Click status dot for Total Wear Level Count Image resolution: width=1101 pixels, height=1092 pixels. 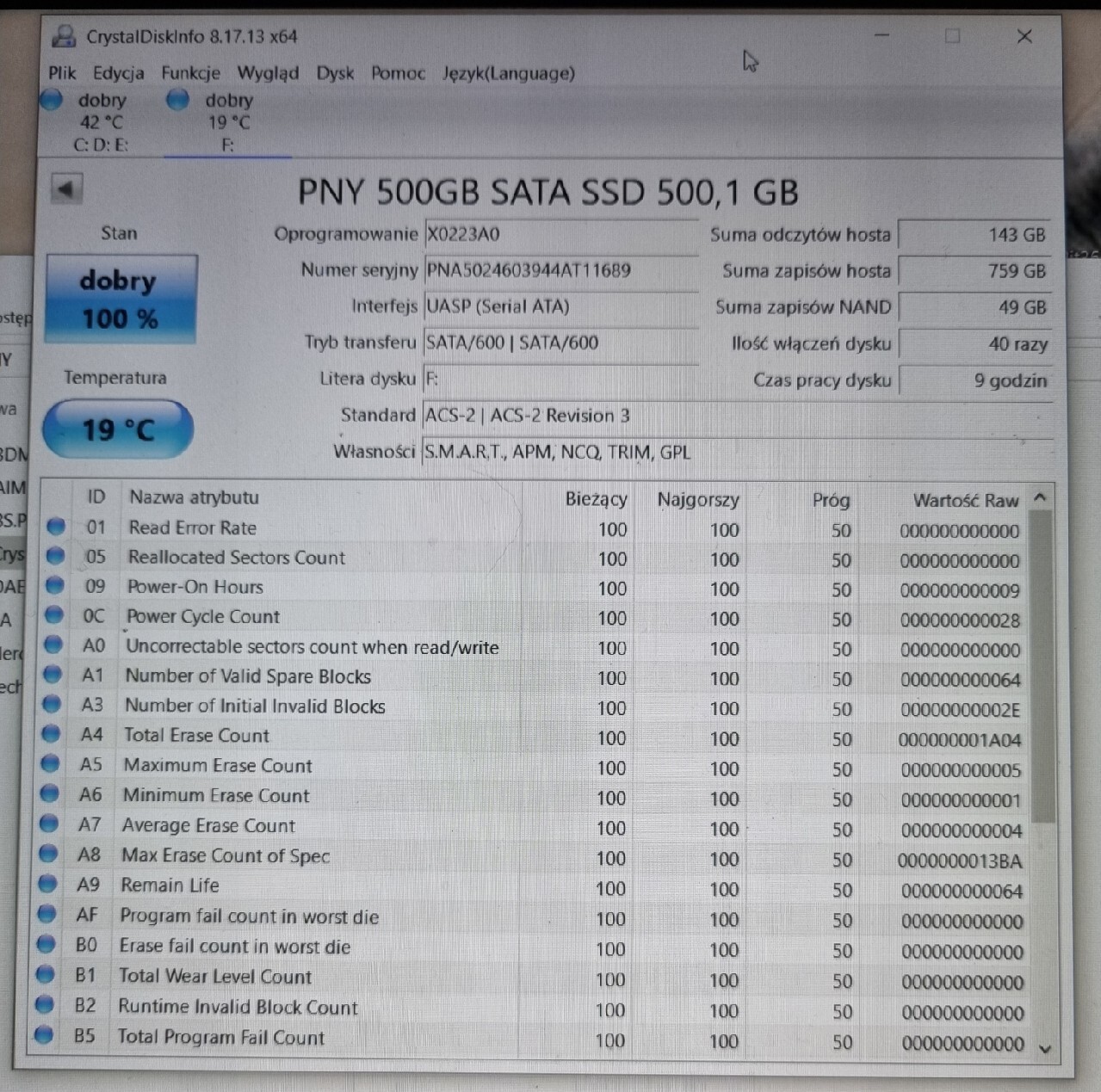point(45,975)
